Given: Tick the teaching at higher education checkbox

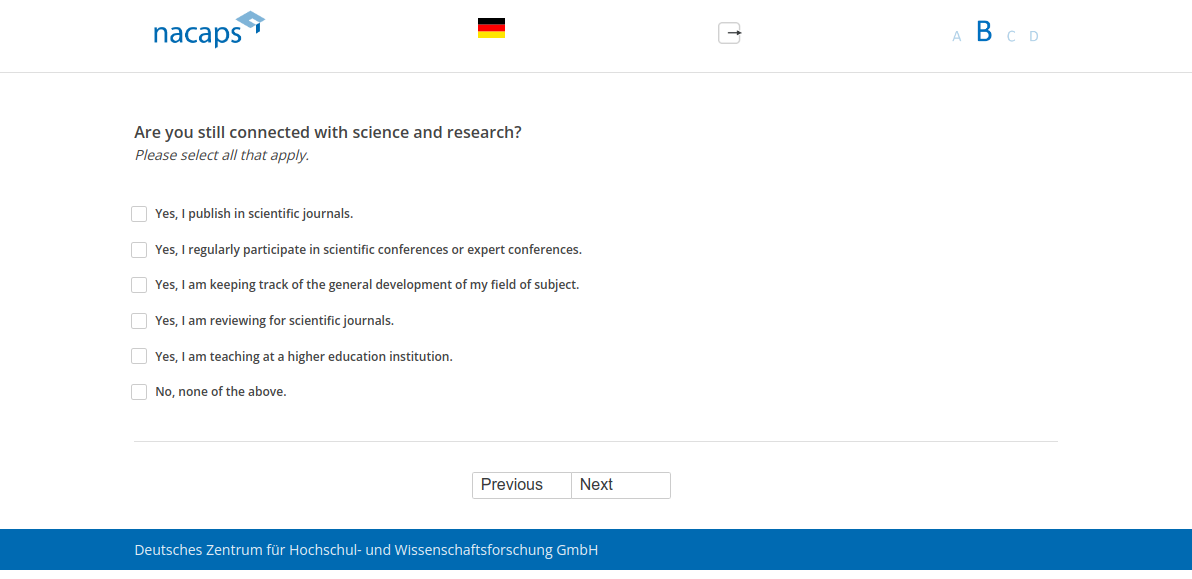Looking at the screenshot, I should tap(139, 357).
